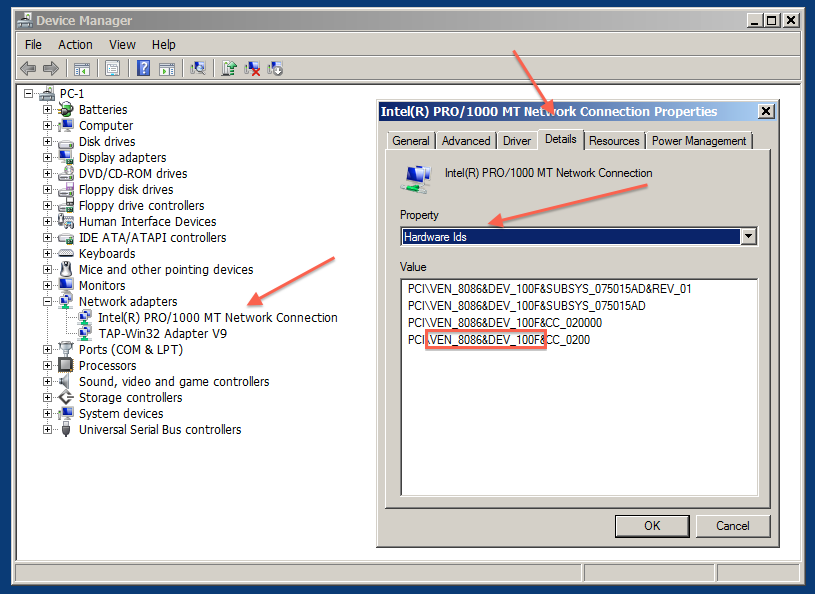Image resolution: width=815 pixels, height=594 pixels.
Task: Switch to the General tab
Action: (411, 141)
